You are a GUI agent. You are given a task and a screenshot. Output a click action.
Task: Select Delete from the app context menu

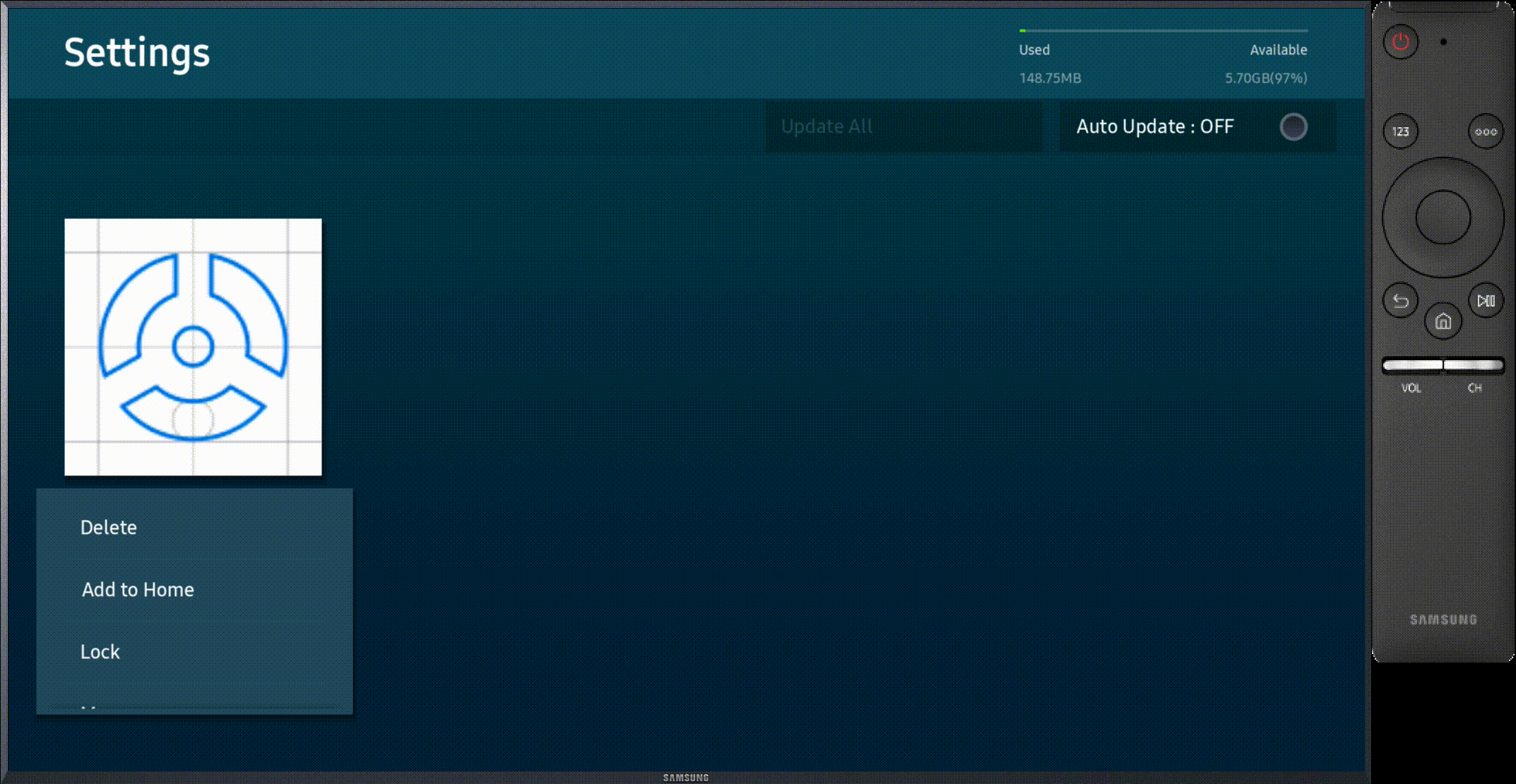(109, 528)
